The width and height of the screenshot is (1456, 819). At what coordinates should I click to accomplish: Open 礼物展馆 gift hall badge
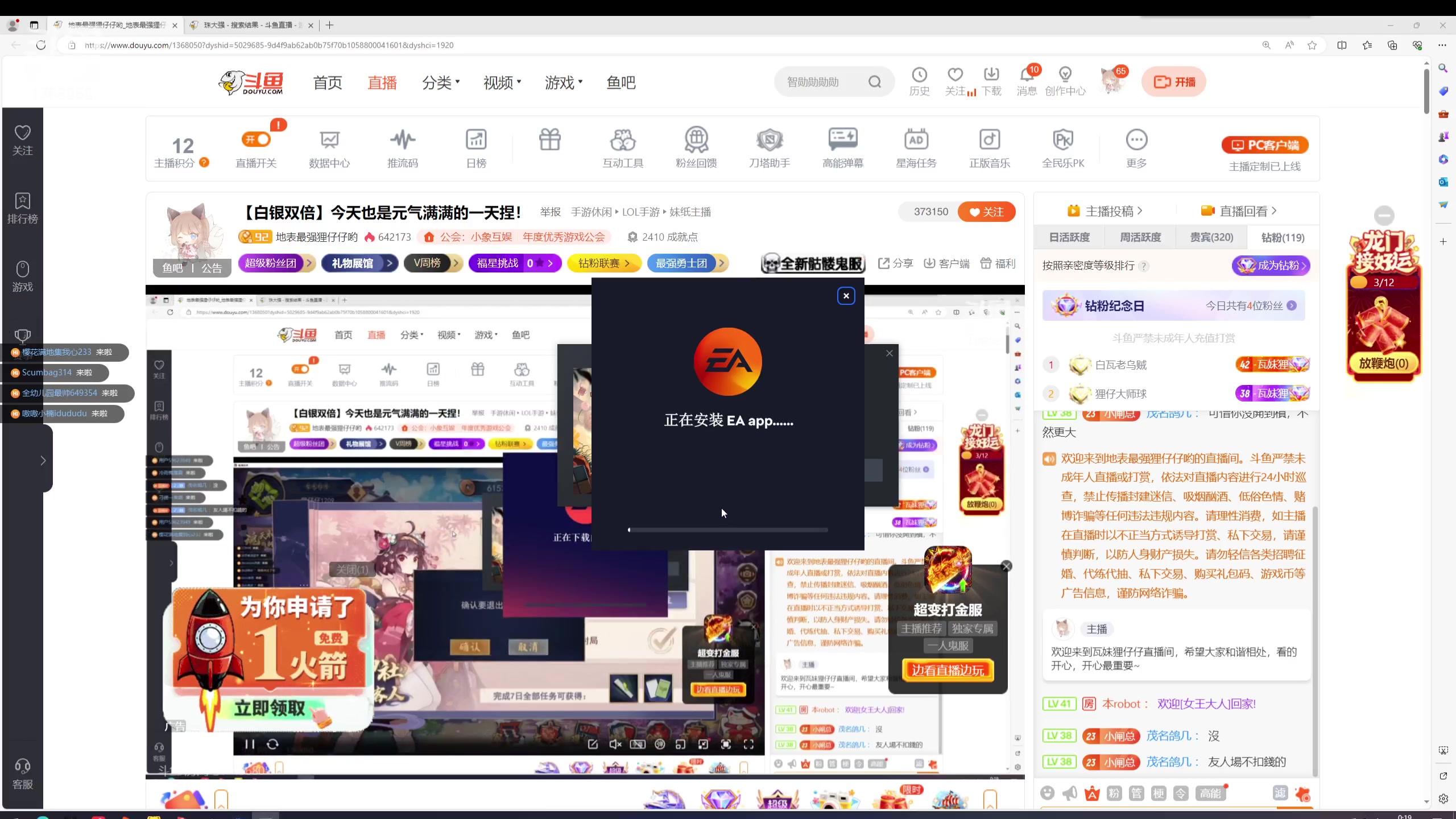(x=359, y=263)
